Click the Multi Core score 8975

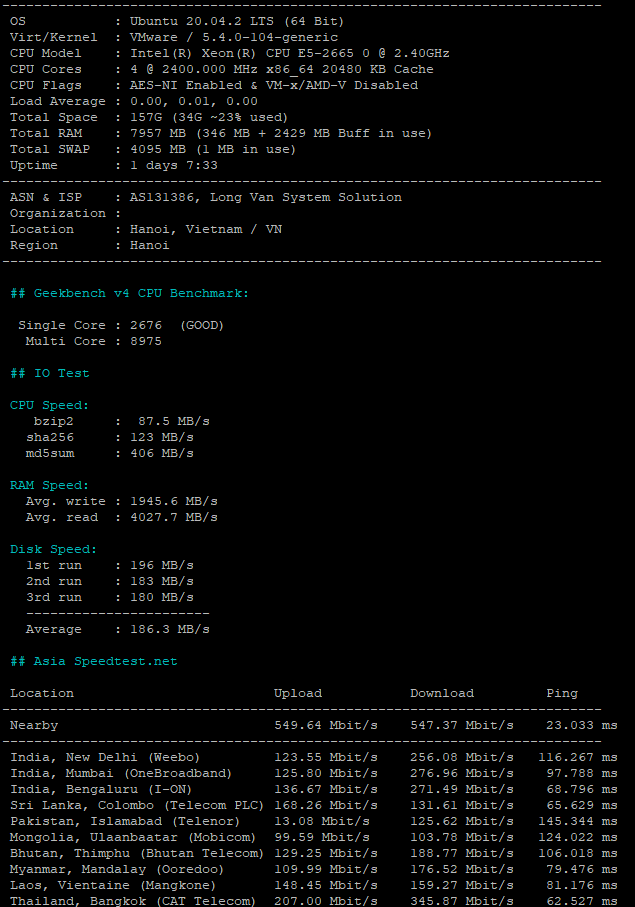click(x=146, y=341)
